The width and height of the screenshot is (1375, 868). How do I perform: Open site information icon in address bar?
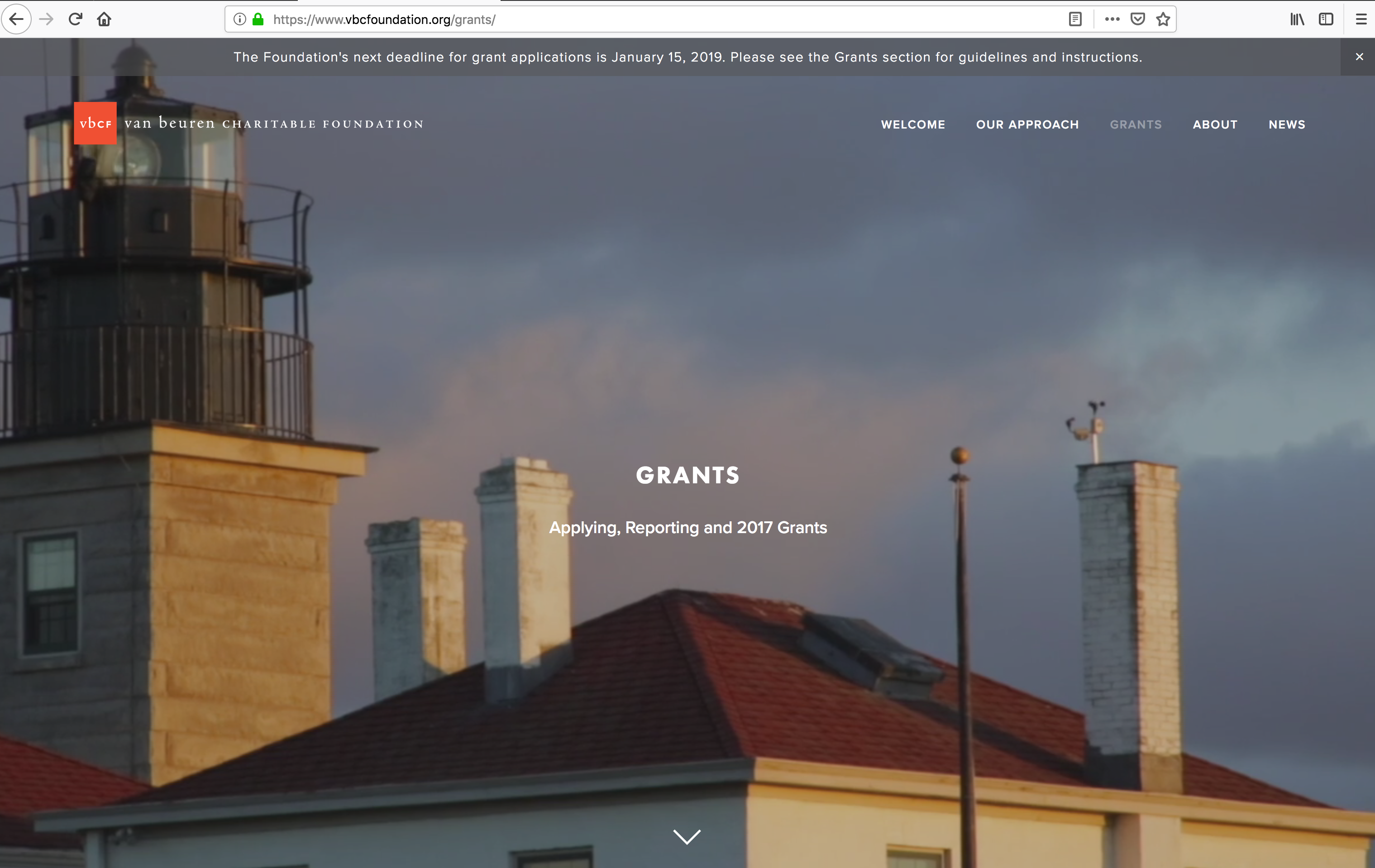240,19
